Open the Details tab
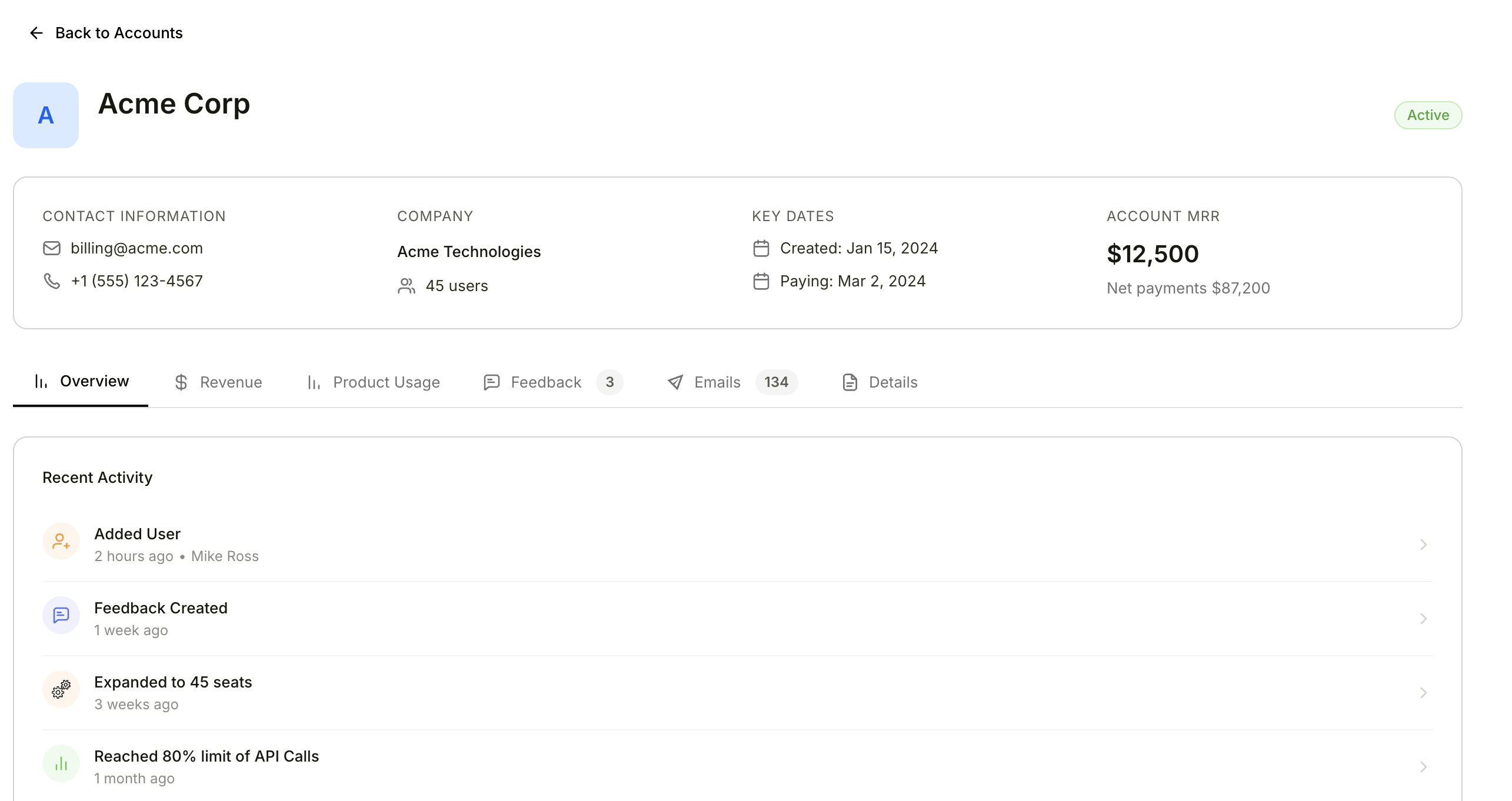 pyautogui.click(x=880, y=382)
